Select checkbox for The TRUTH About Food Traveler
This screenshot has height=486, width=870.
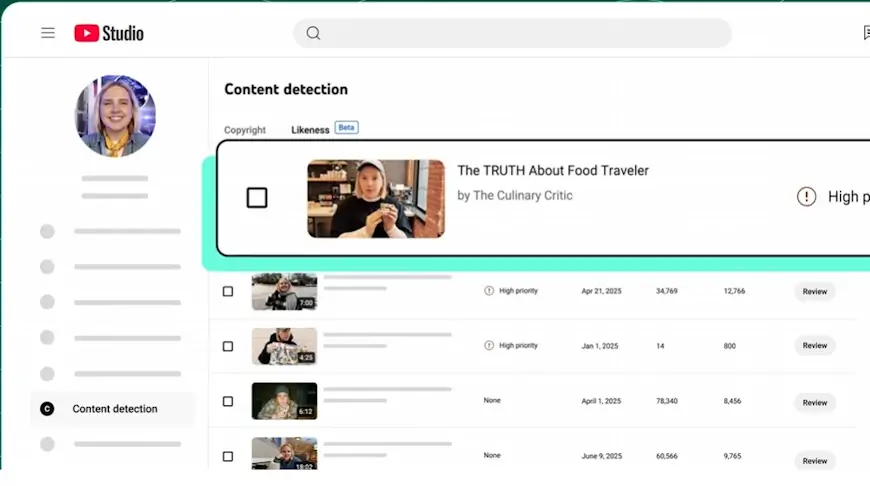point(257,198)
